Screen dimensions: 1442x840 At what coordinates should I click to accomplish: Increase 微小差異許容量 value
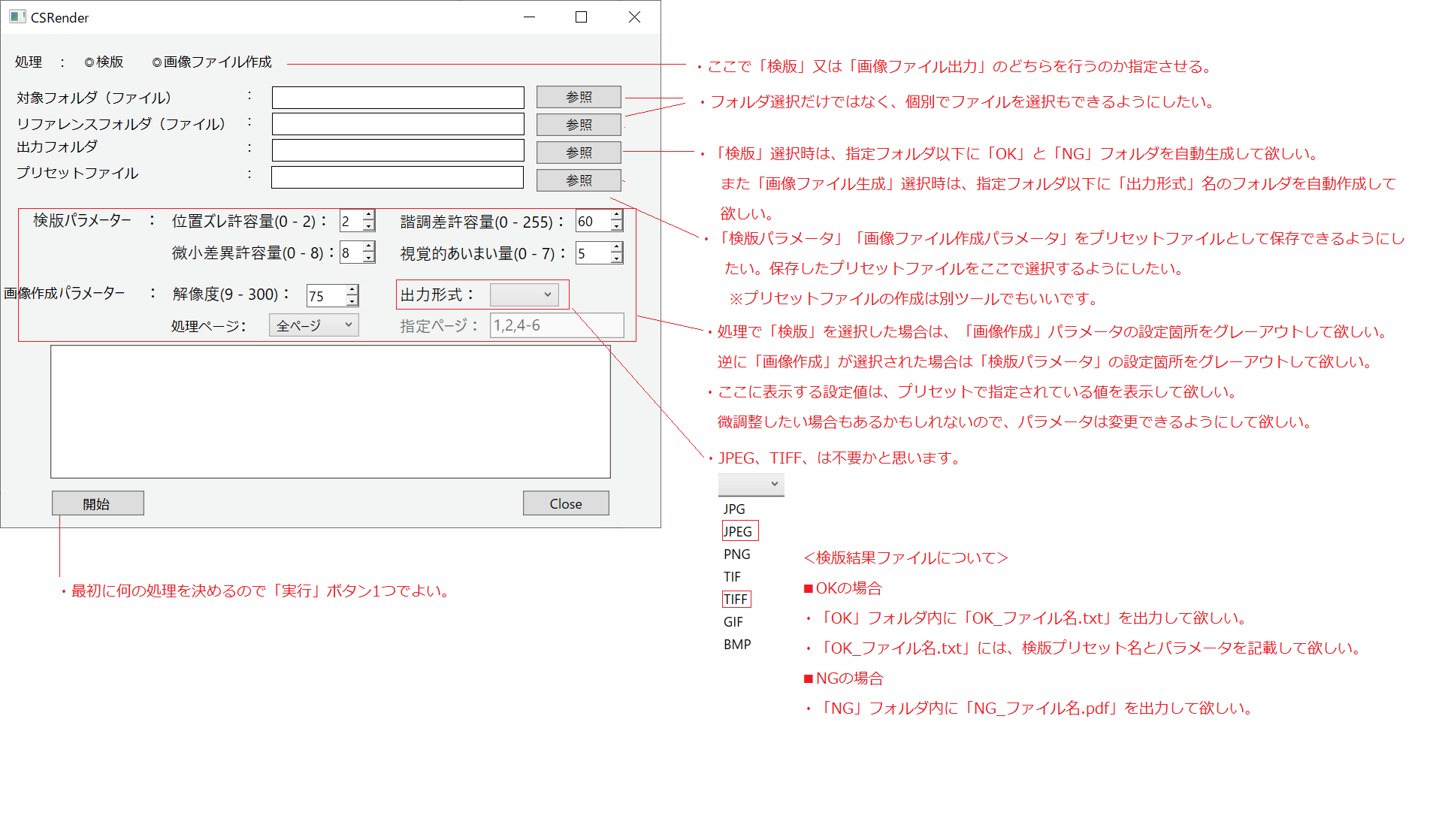367,247
